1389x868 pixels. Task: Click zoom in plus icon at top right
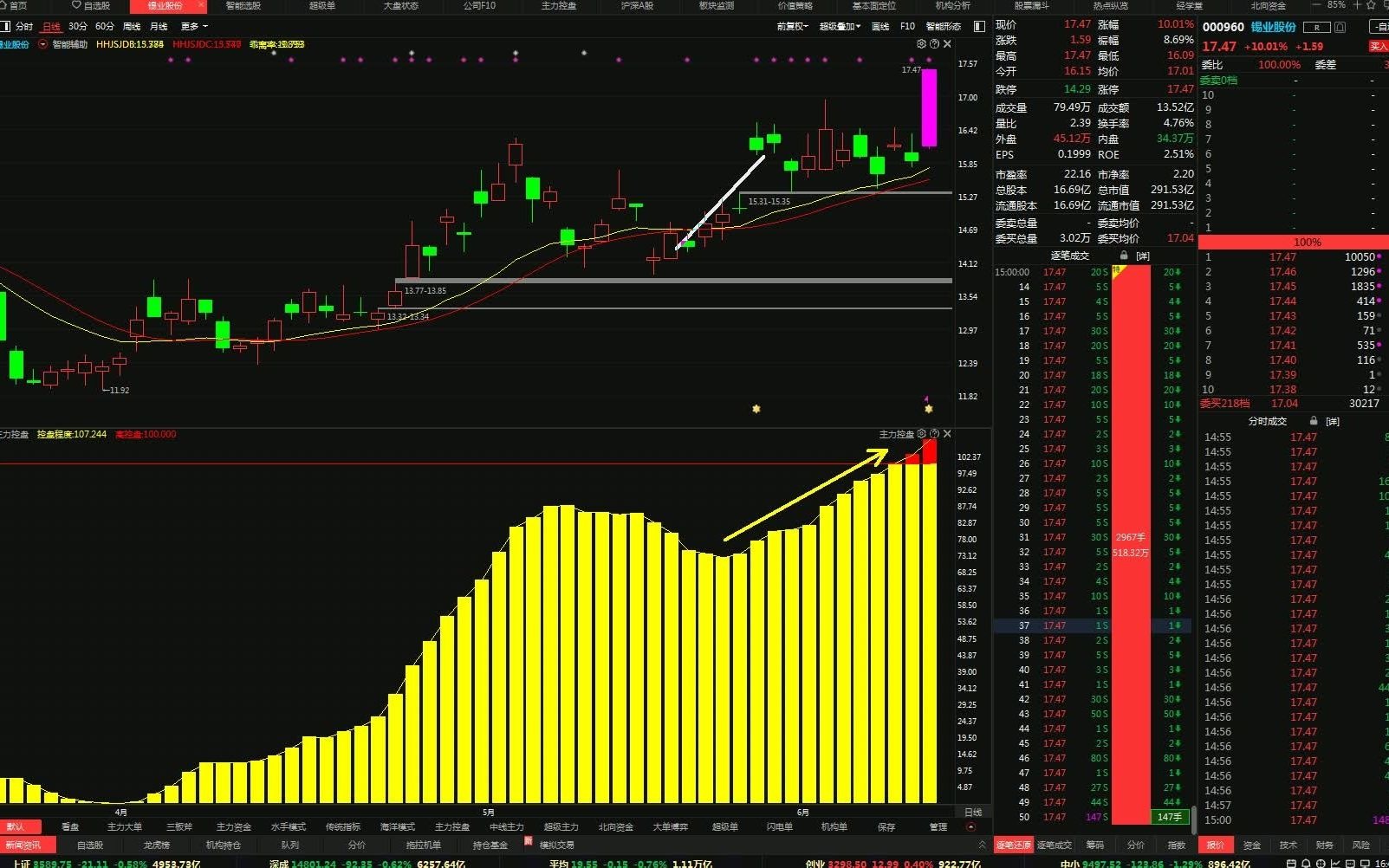tap(1358, 5)
